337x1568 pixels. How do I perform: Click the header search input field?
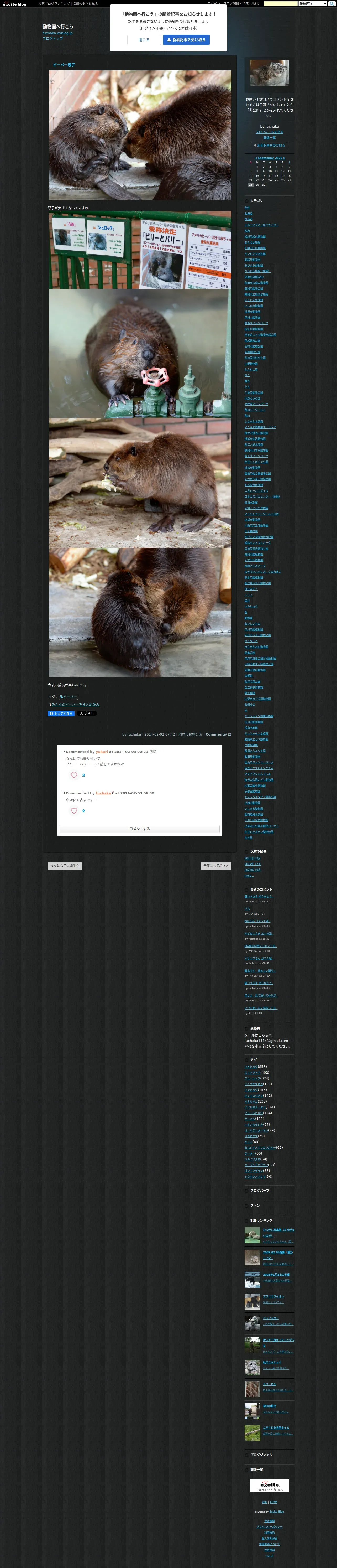[280, 4]
